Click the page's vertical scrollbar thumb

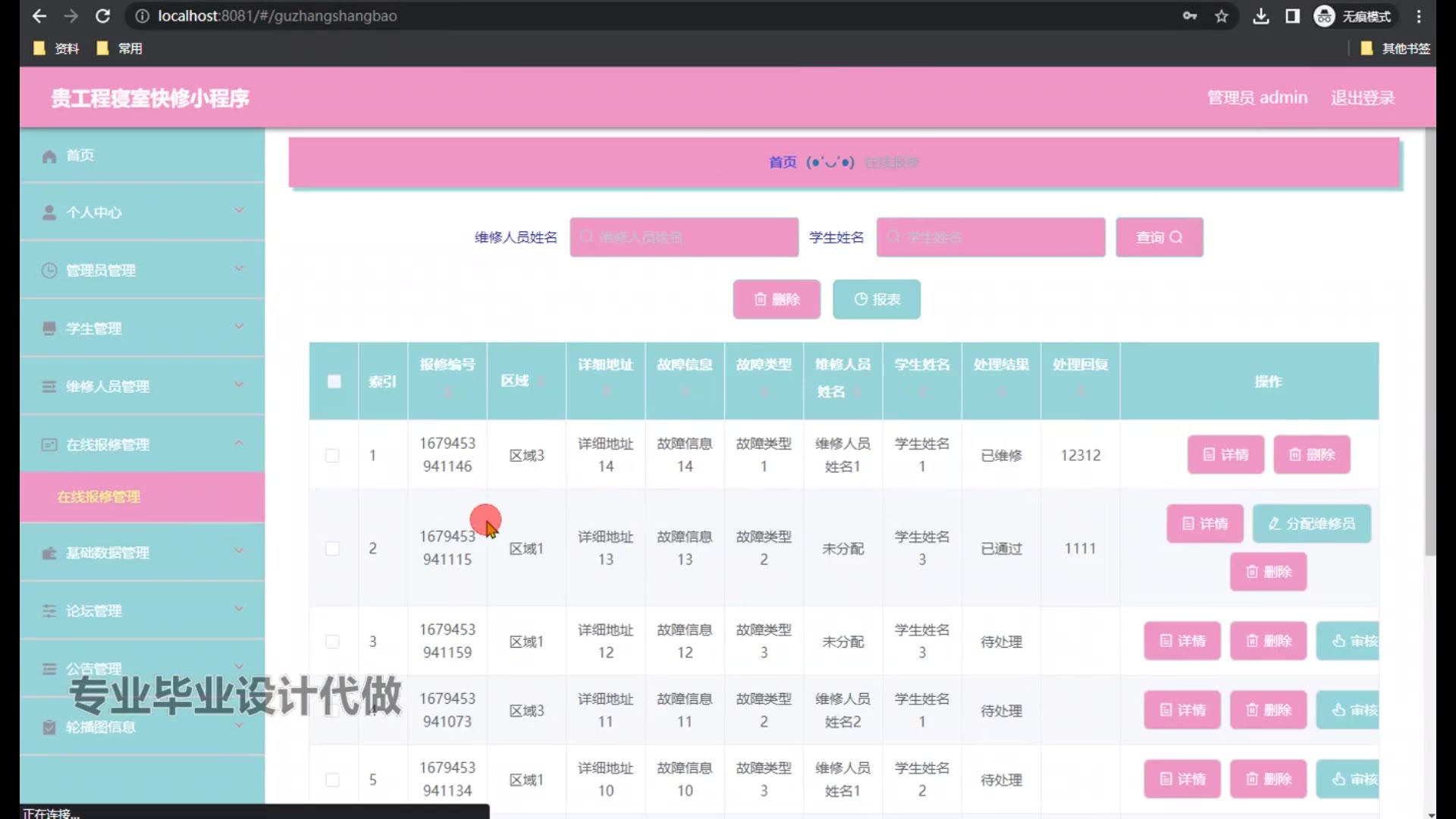[x=1430, y=341]
